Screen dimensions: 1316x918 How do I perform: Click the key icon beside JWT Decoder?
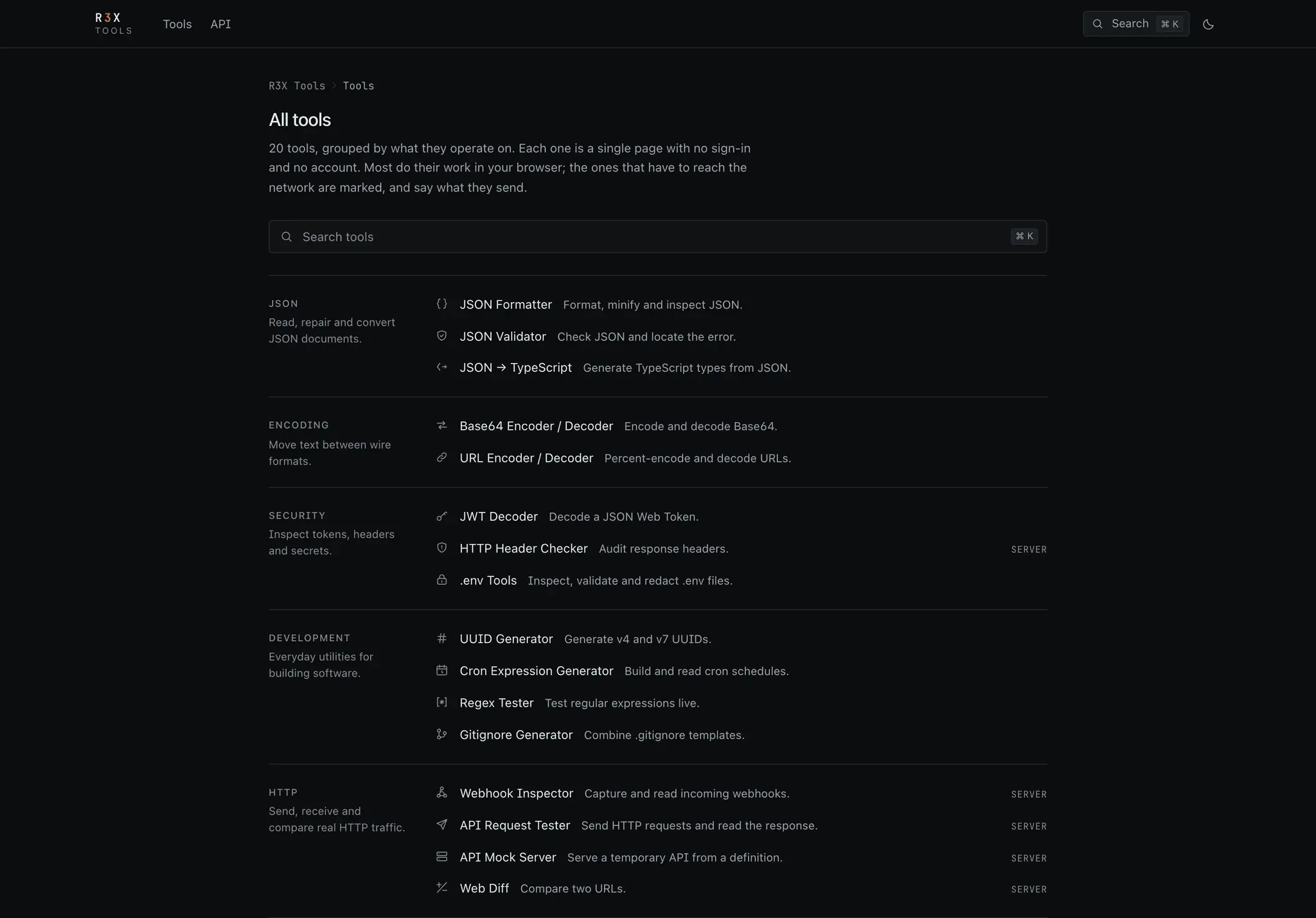441,516
